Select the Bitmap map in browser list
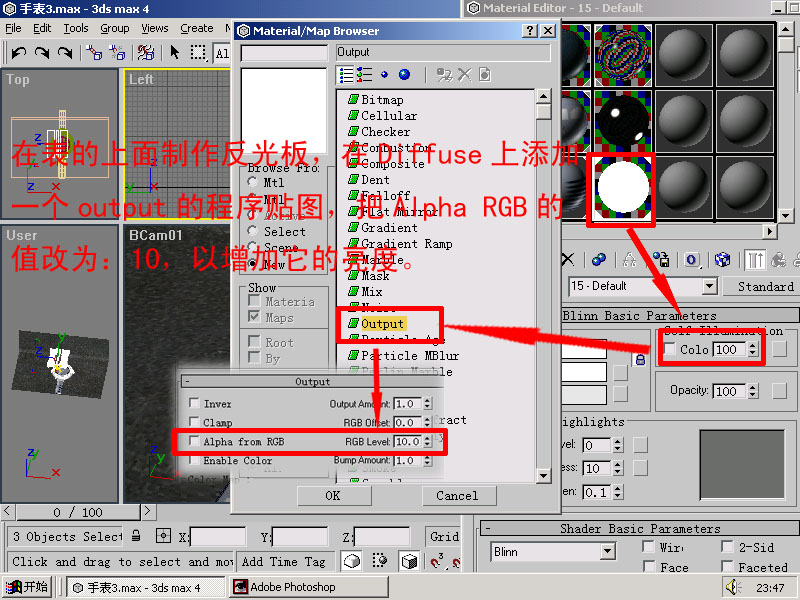Image resolution: width=800 pixels, height=600 pixels. [376, 99]
